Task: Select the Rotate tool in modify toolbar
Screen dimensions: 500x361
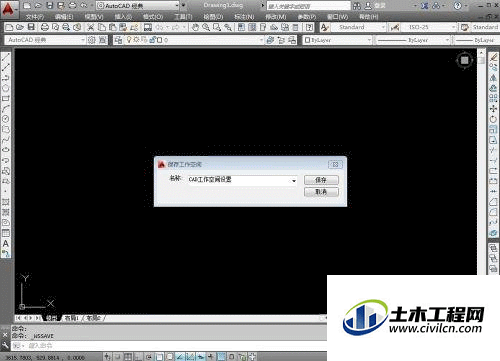Action: click(x=493, y=119)
